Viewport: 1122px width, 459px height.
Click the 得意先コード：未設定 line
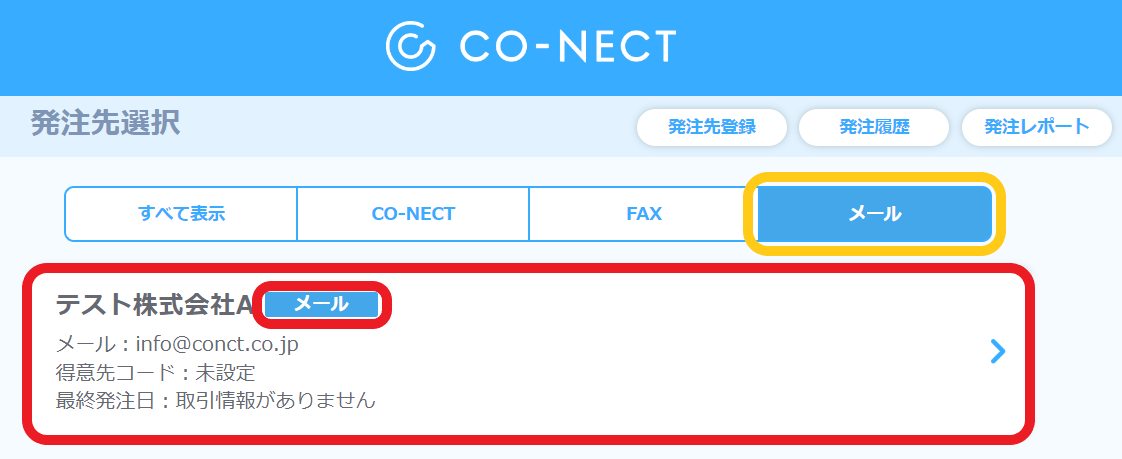pyautogui.click(x=155, y=372)
